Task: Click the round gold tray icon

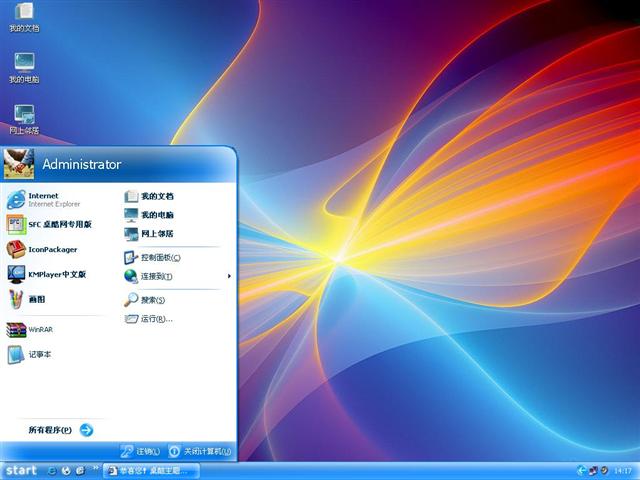Action: click(604, 470)
